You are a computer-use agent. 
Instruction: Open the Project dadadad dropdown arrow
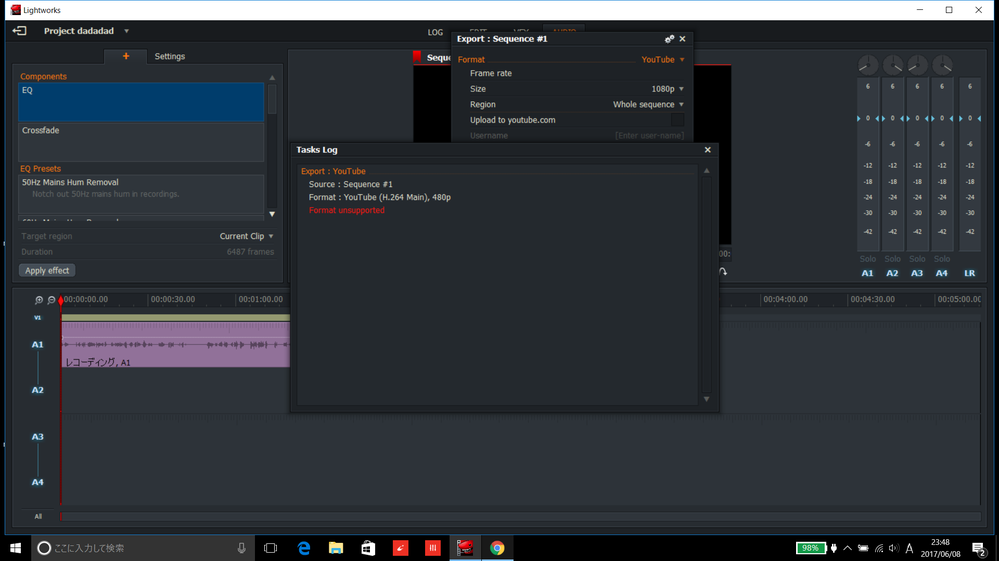(126, 31)
